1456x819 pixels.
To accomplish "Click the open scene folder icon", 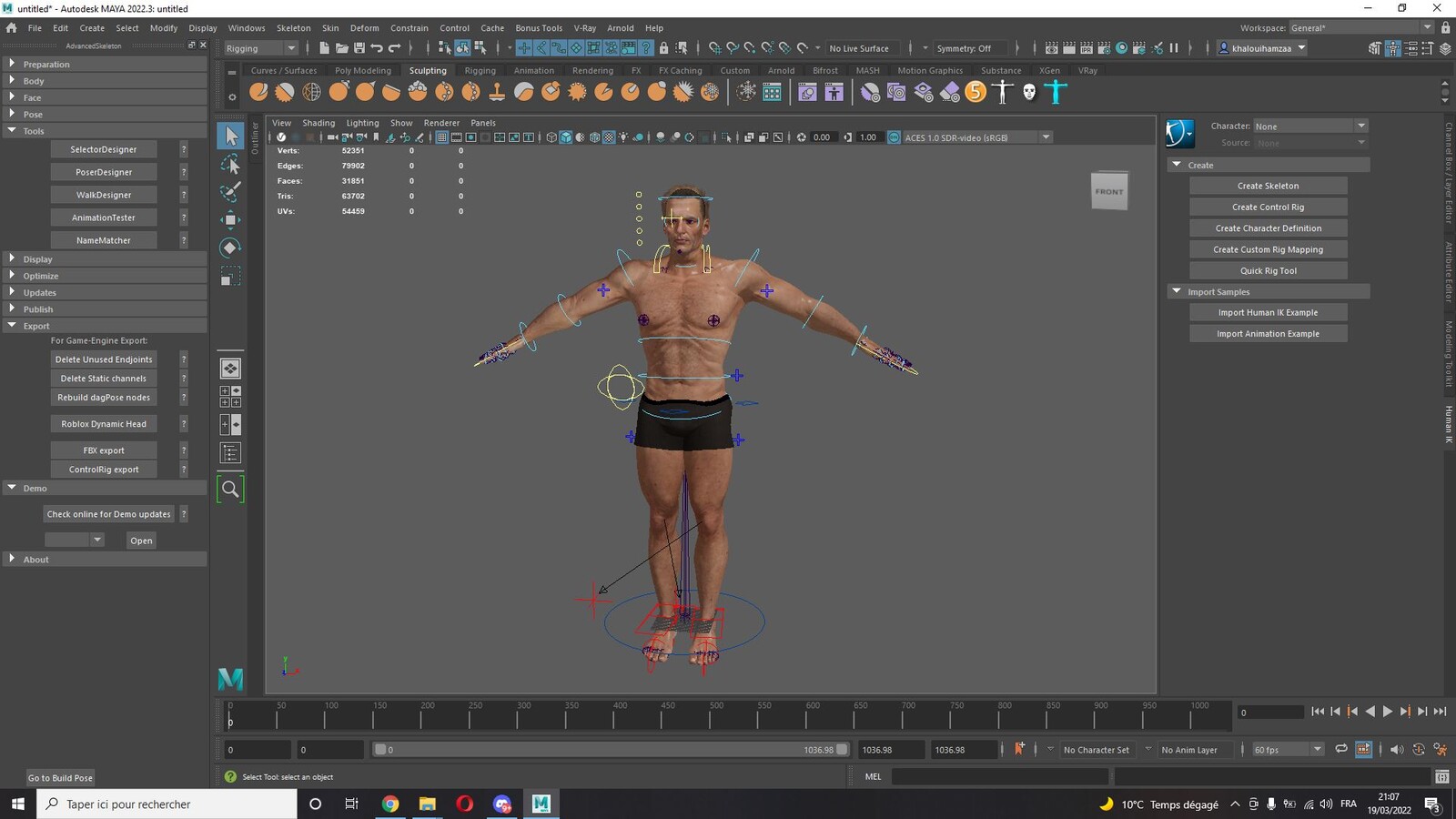I will click(341, 48).
